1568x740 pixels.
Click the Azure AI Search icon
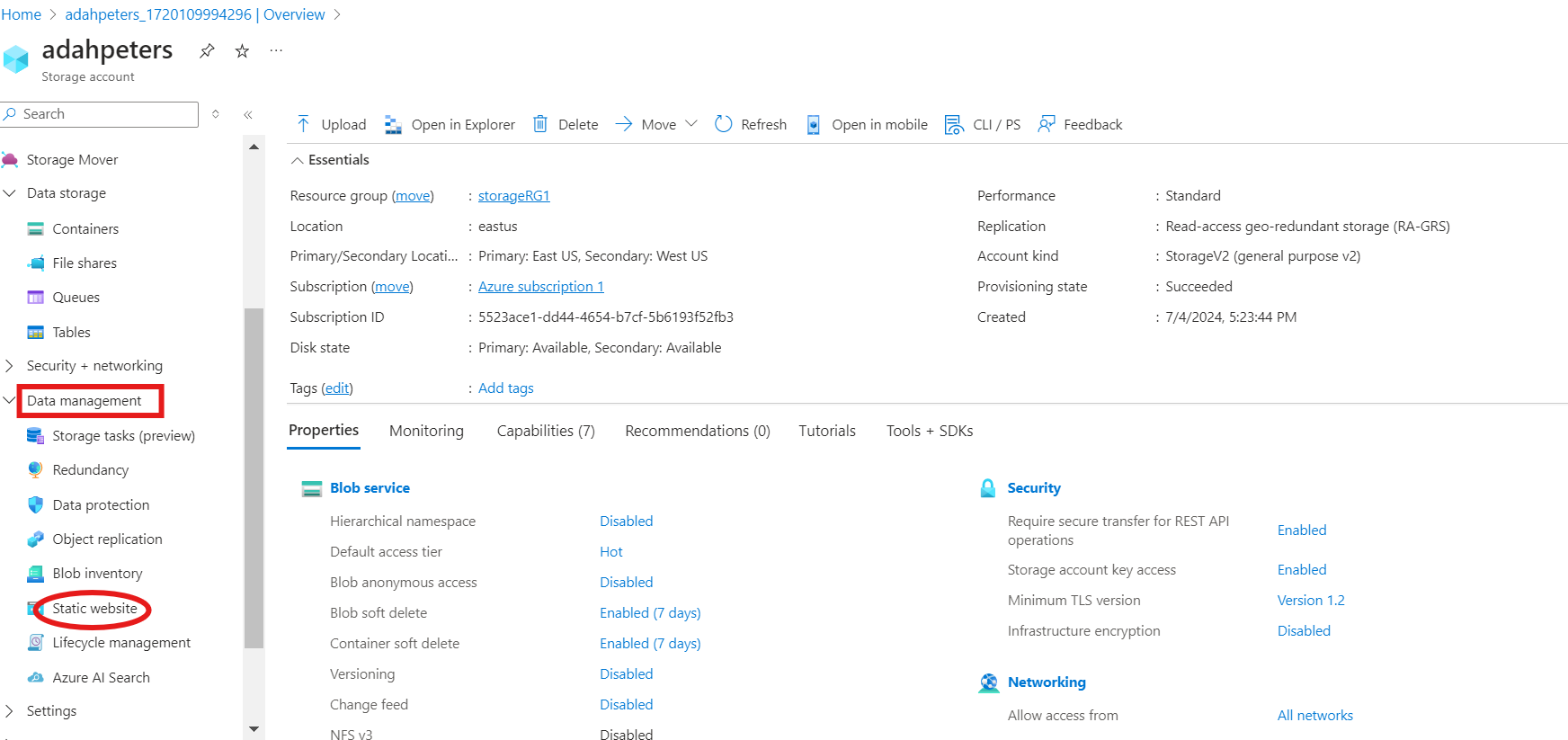(x=36, y=678)
